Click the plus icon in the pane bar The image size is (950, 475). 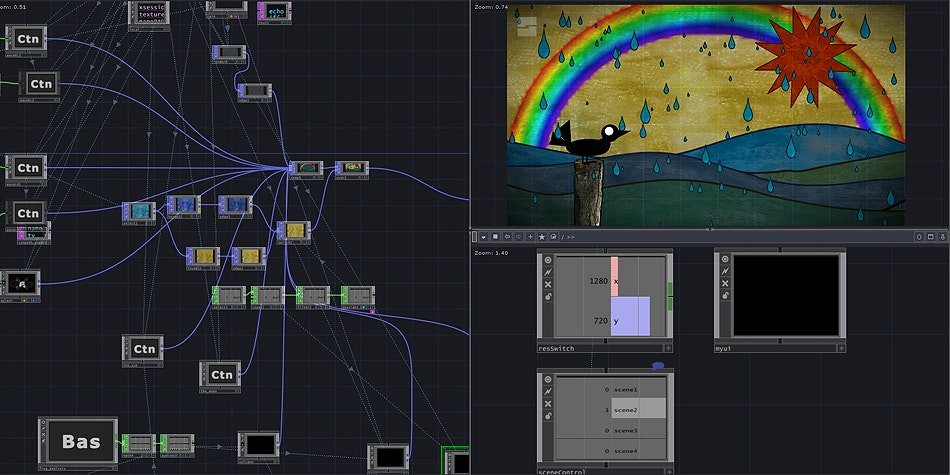(531, 237)
